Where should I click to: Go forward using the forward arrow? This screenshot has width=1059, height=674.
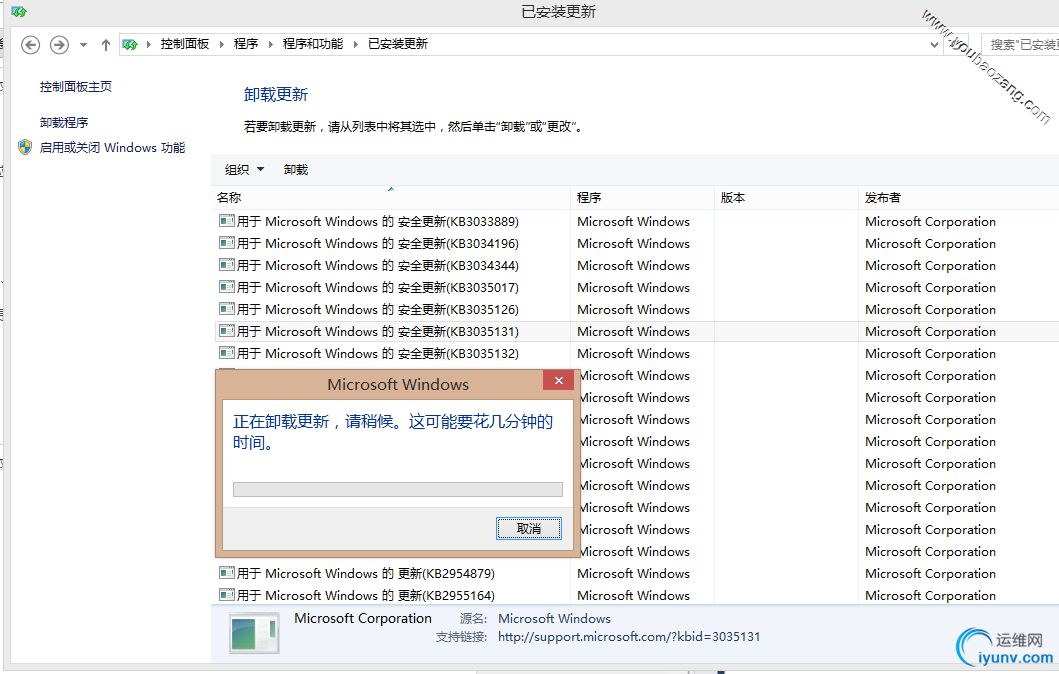[59, 45]
